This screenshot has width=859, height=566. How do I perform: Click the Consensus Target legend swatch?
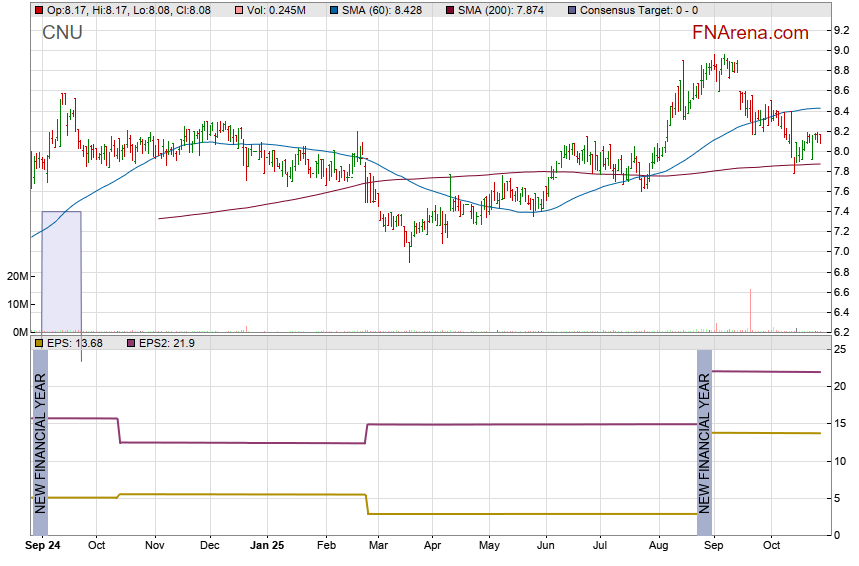click(x=571, y=10)
